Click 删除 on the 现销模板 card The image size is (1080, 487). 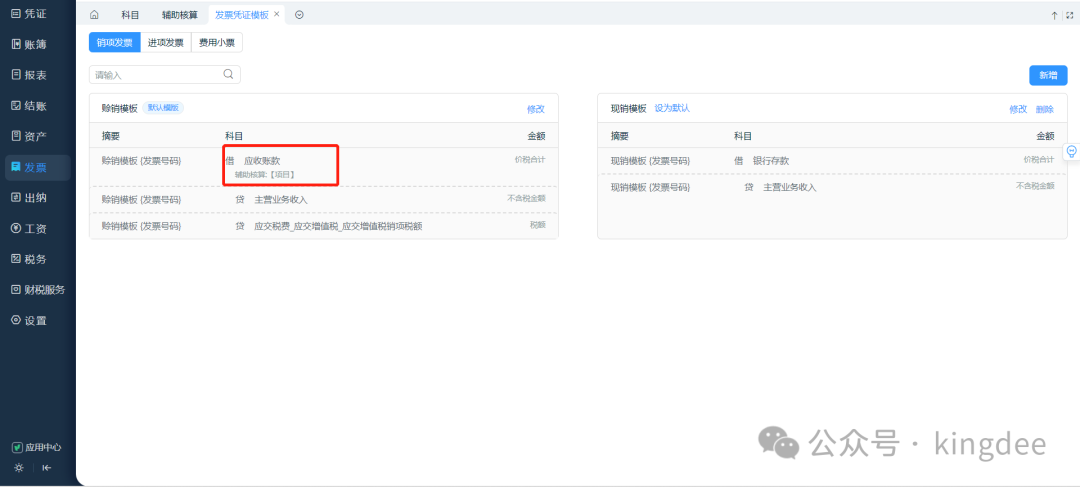click(1044, 109)
